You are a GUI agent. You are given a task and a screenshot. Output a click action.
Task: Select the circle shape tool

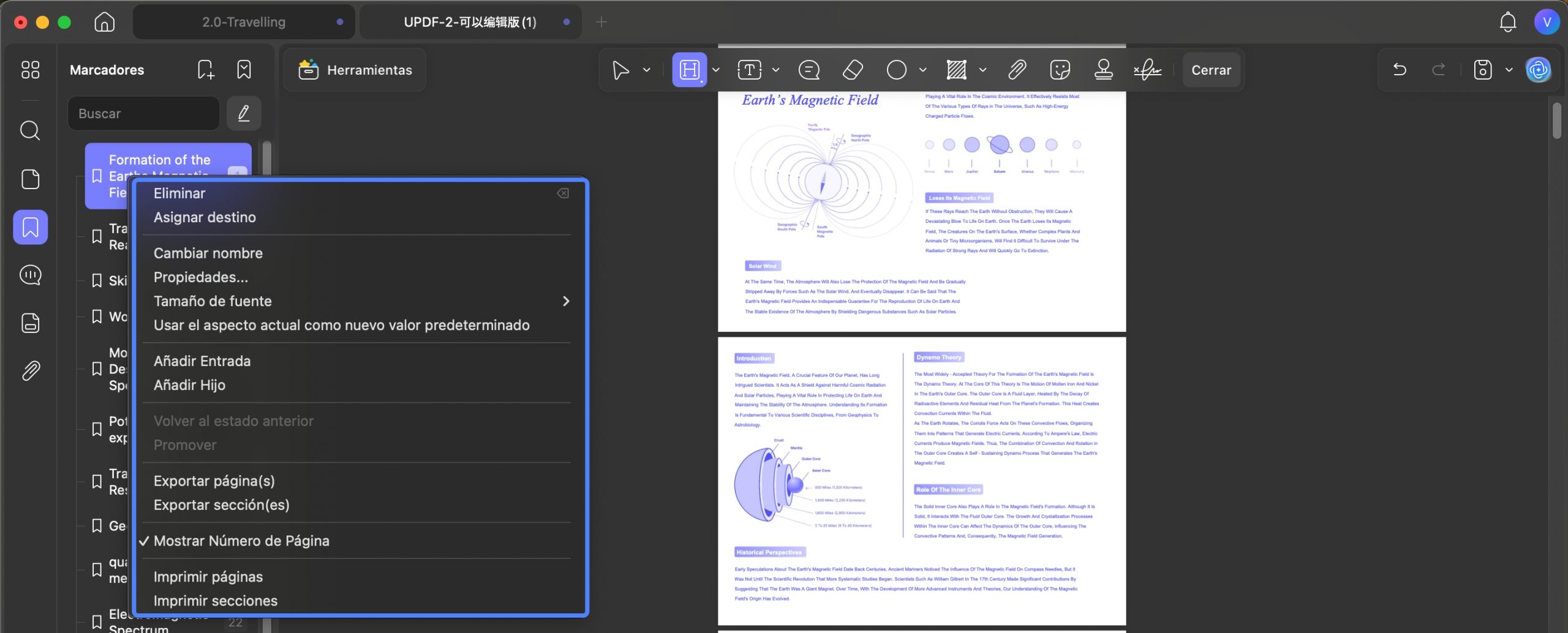tap(897, 70)
